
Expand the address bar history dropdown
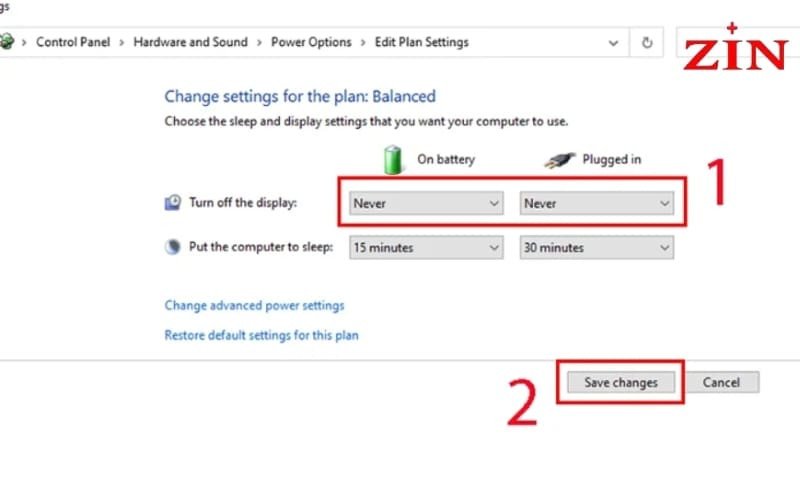(x=614, y=42)
